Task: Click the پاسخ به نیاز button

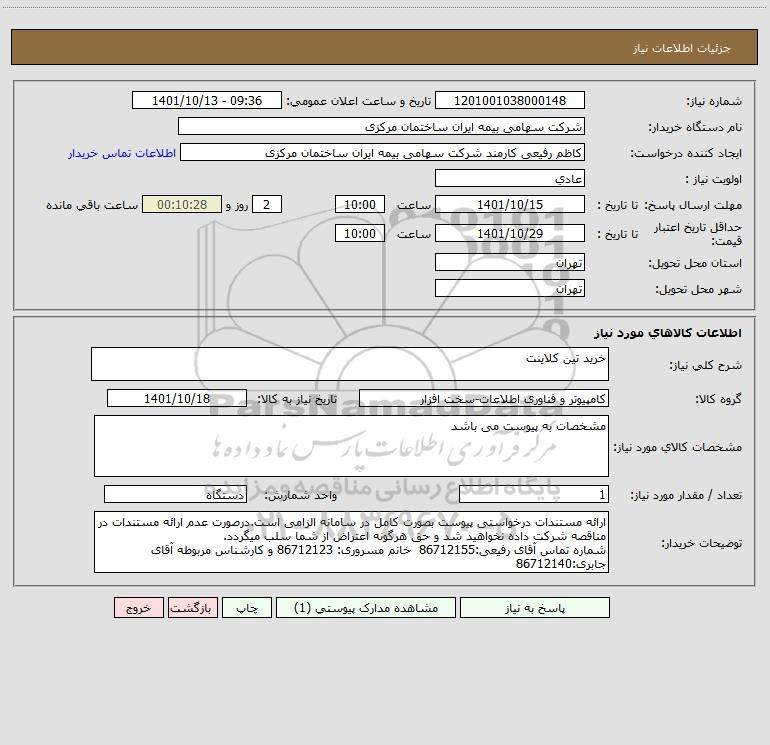Action: pos(535,608)
